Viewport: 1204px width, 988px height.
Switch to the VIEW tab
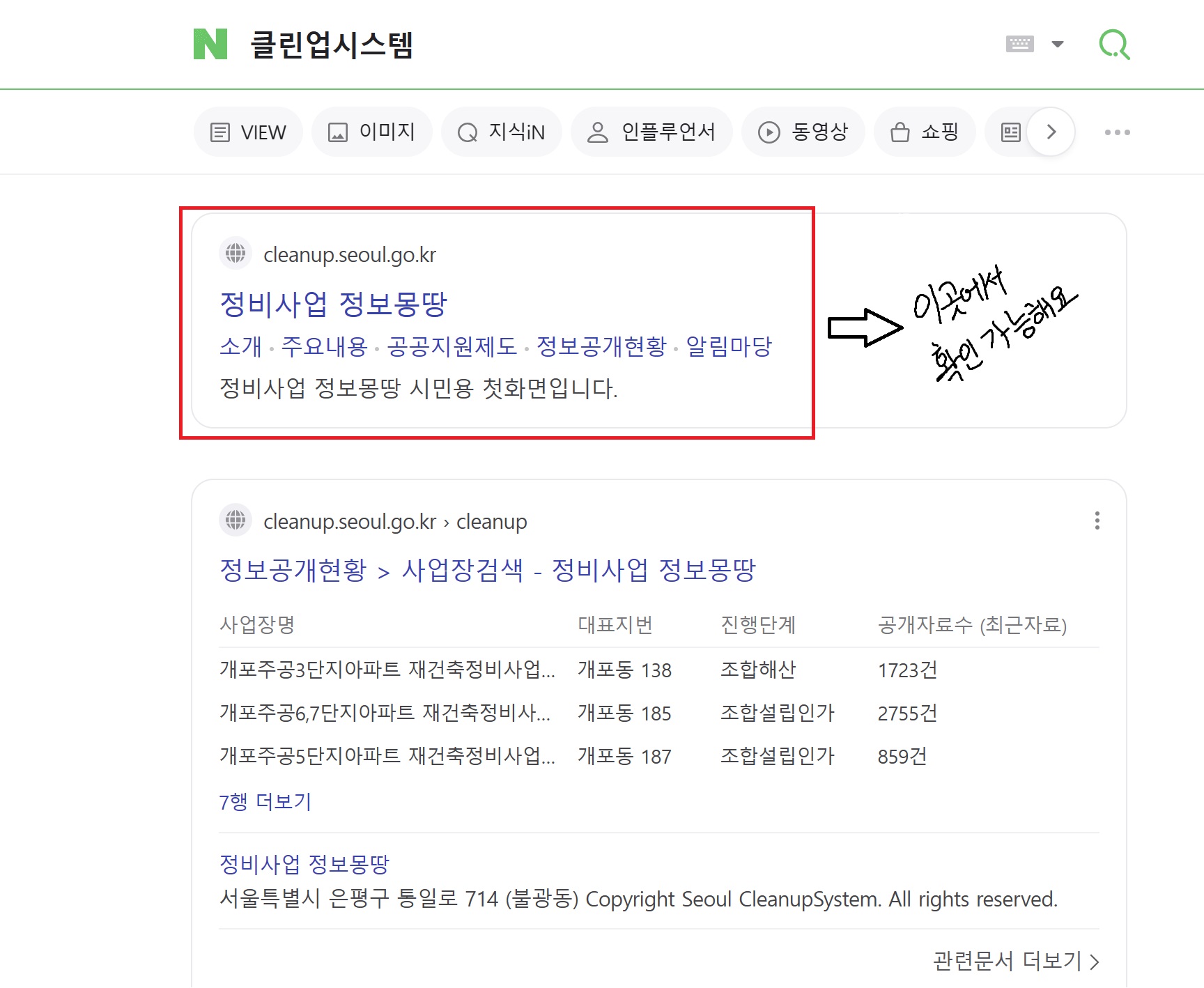[249, 132]
